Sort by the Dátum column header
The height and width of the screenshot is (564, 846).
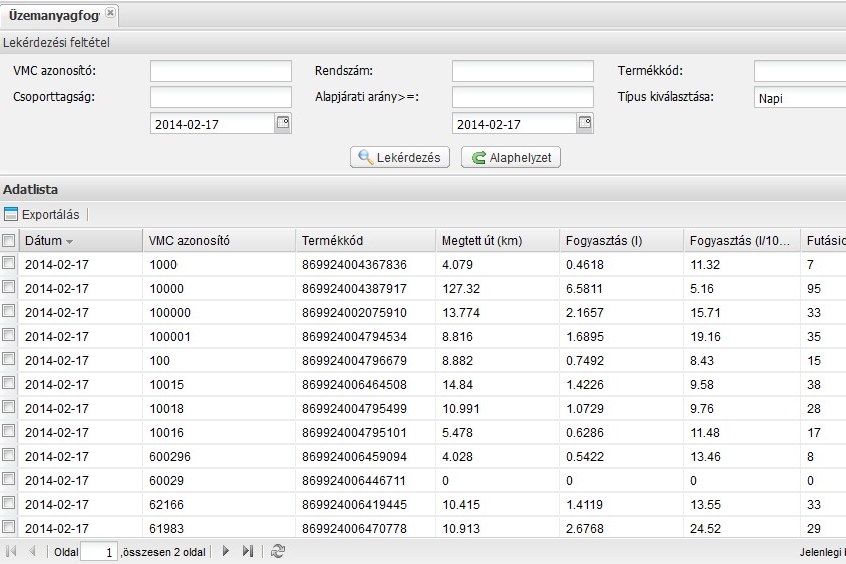(x=43, y=241)
